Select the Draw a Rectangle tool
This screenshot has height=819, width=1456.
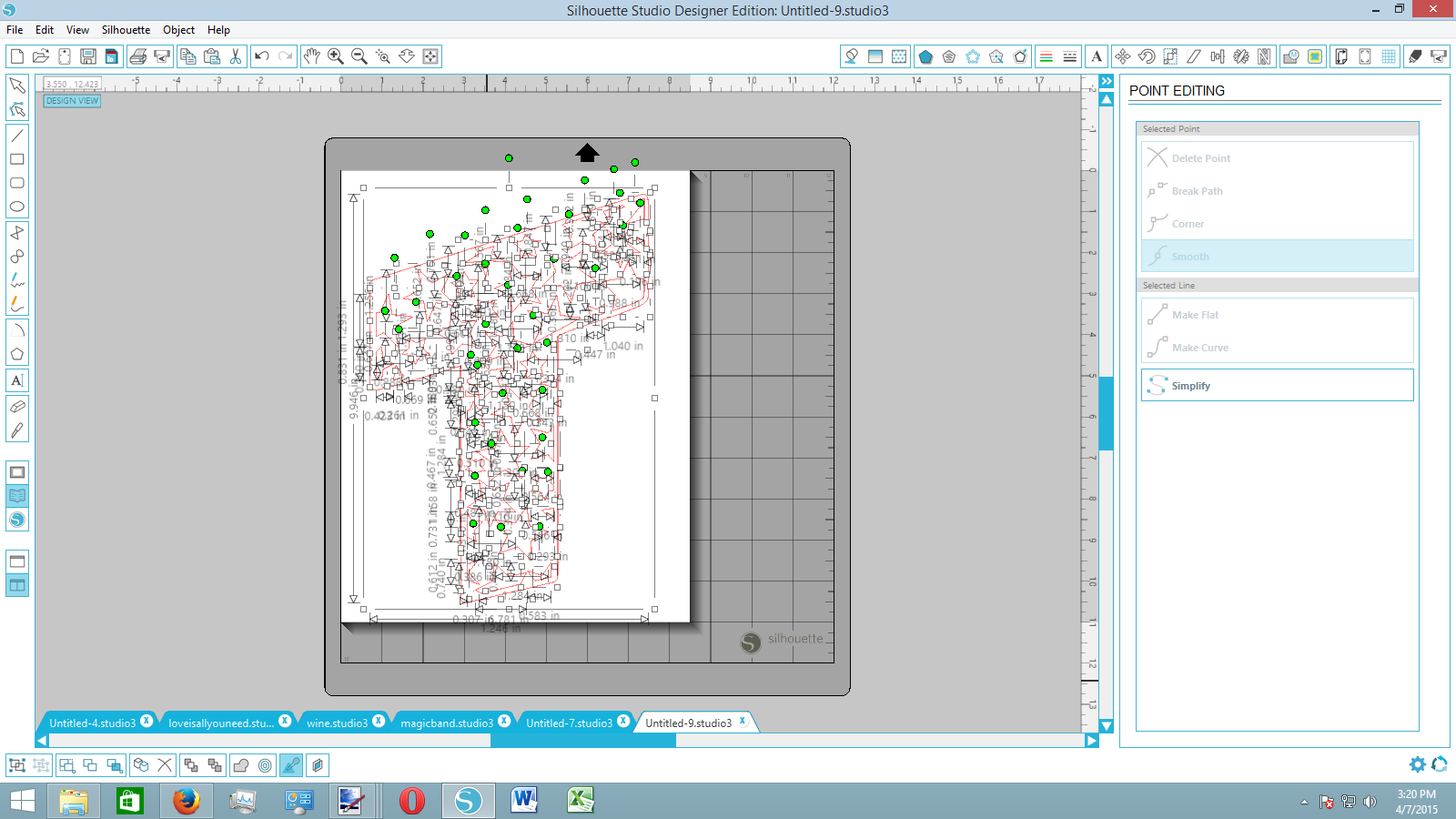coord(16,159)
